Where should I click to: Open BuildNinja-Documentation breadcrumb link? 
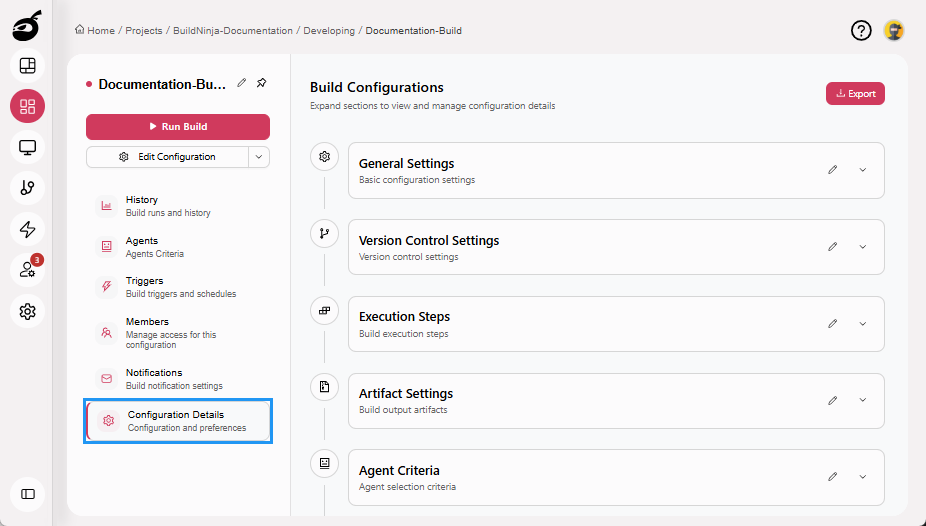pyautogui.click(x=233, y=30)
